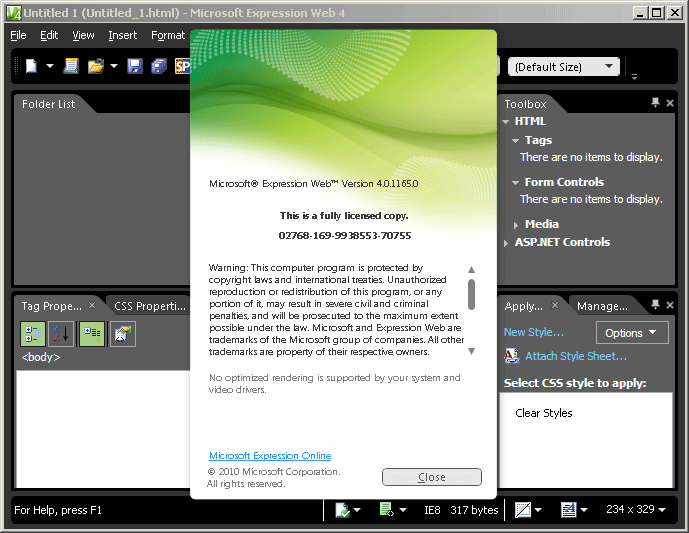Image resolution: width=689 pixels, height=533 pixels.
Task: Switch to Manage Styles tab
Action: click(602, 306)
